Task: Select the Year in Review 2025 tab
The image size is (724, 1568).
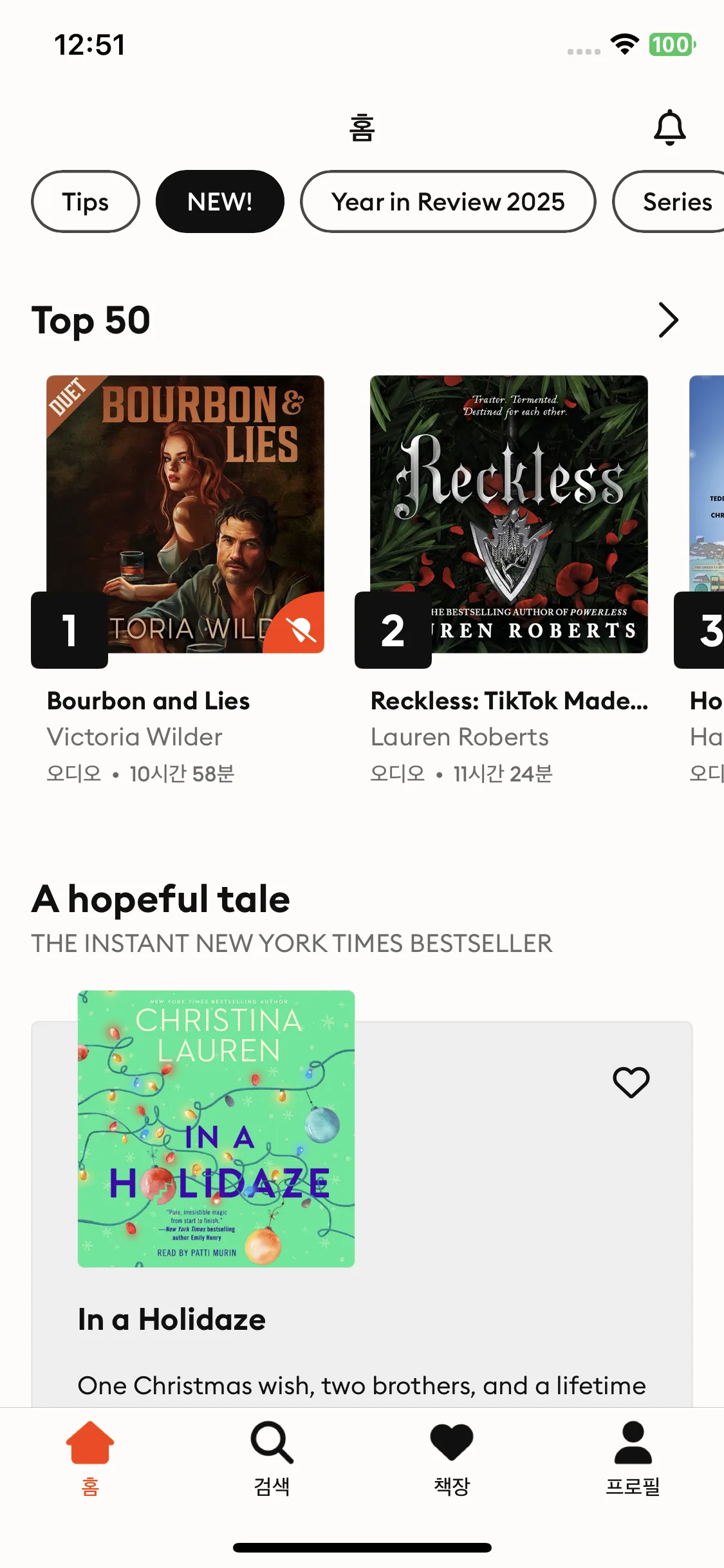Action: pyautogui.click(x=448, y=201)
